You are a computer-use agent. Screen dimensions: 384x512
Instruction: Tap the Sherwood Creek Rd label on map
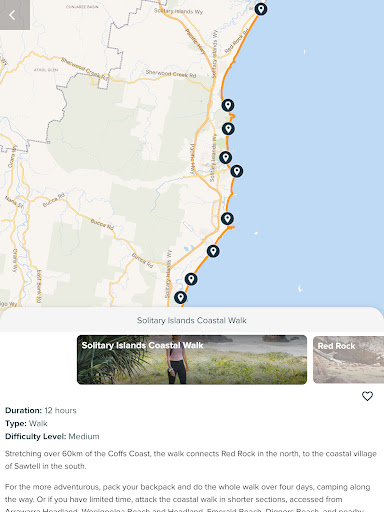pyautogui.click(x=171, y=74)
